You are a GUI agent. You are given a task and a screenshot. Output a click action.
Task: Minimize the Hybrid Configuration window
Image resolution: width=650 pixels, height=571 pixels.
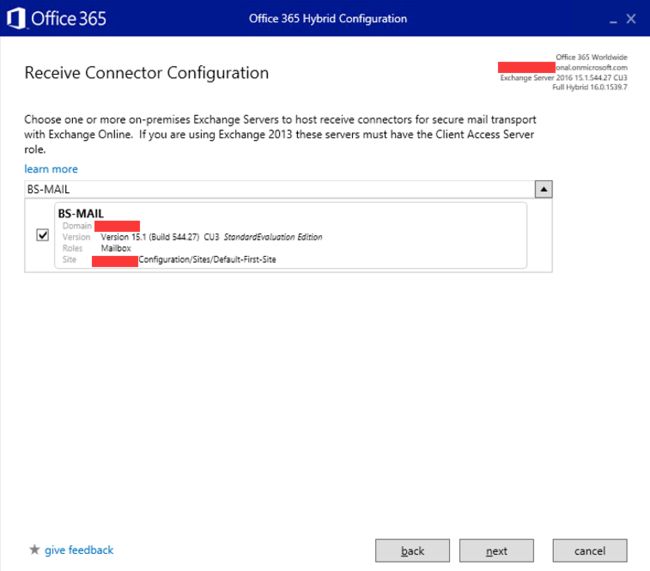tap(607, 19)
